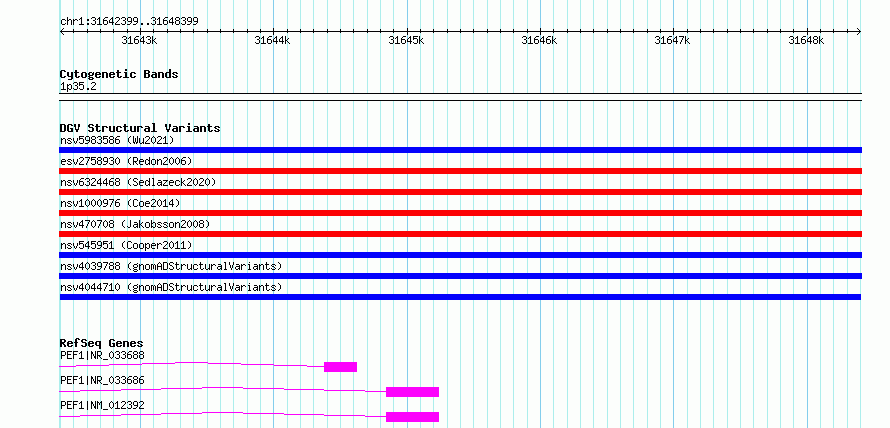Viewport: 890px width, 428px height.
Task: Click the red bar for nsv6324468
Action: tap(460, 192)
